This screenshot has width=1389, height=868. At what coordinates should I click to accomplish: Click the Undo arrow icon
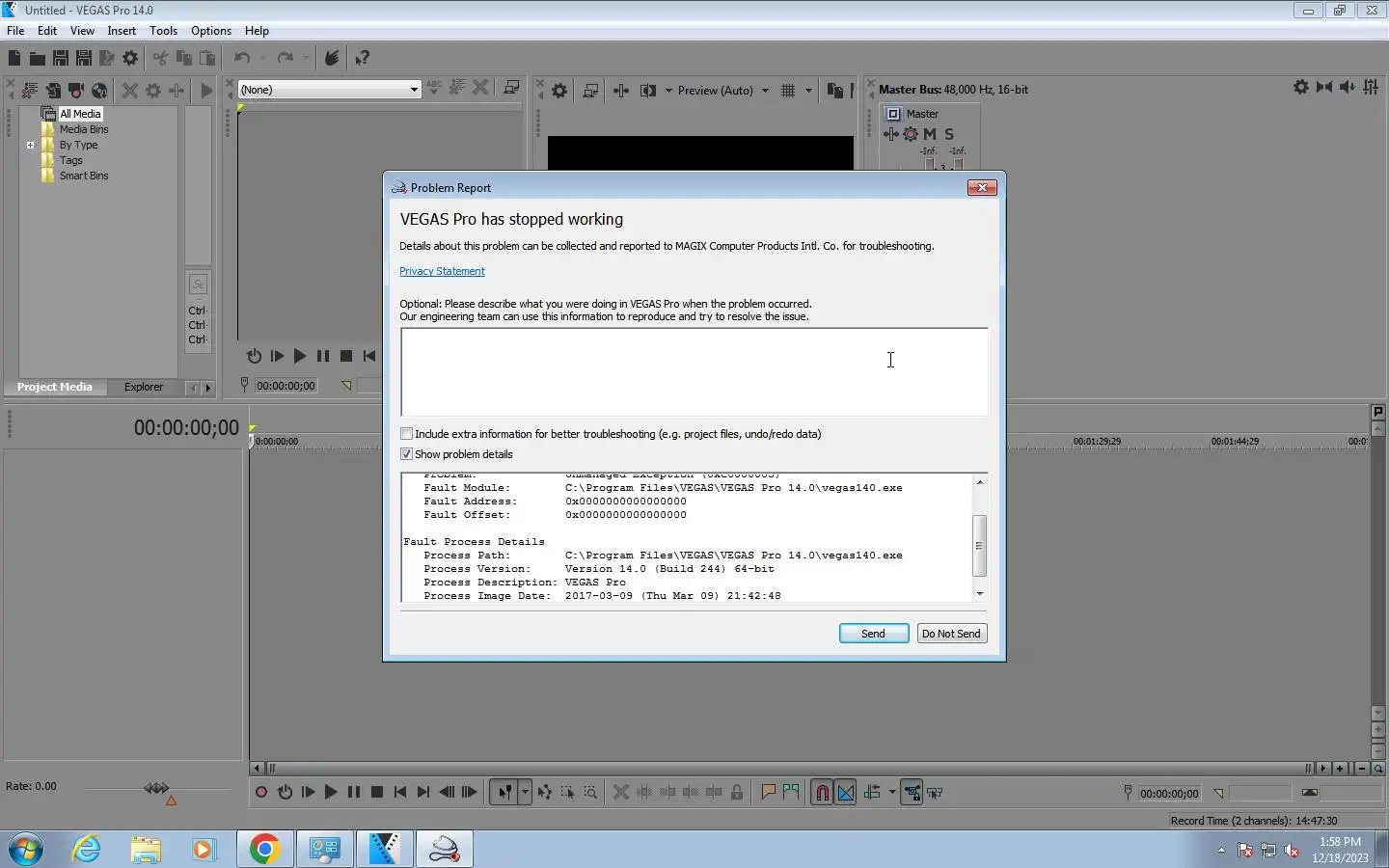(x=242, y=59)
